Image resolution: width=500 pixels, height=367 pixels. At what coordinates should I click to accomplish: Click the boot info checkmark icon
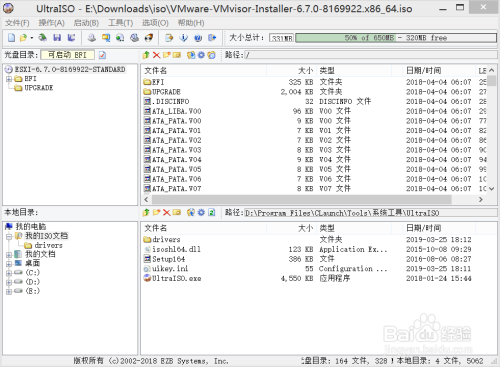pyautogui.click(x=102, y=55)
